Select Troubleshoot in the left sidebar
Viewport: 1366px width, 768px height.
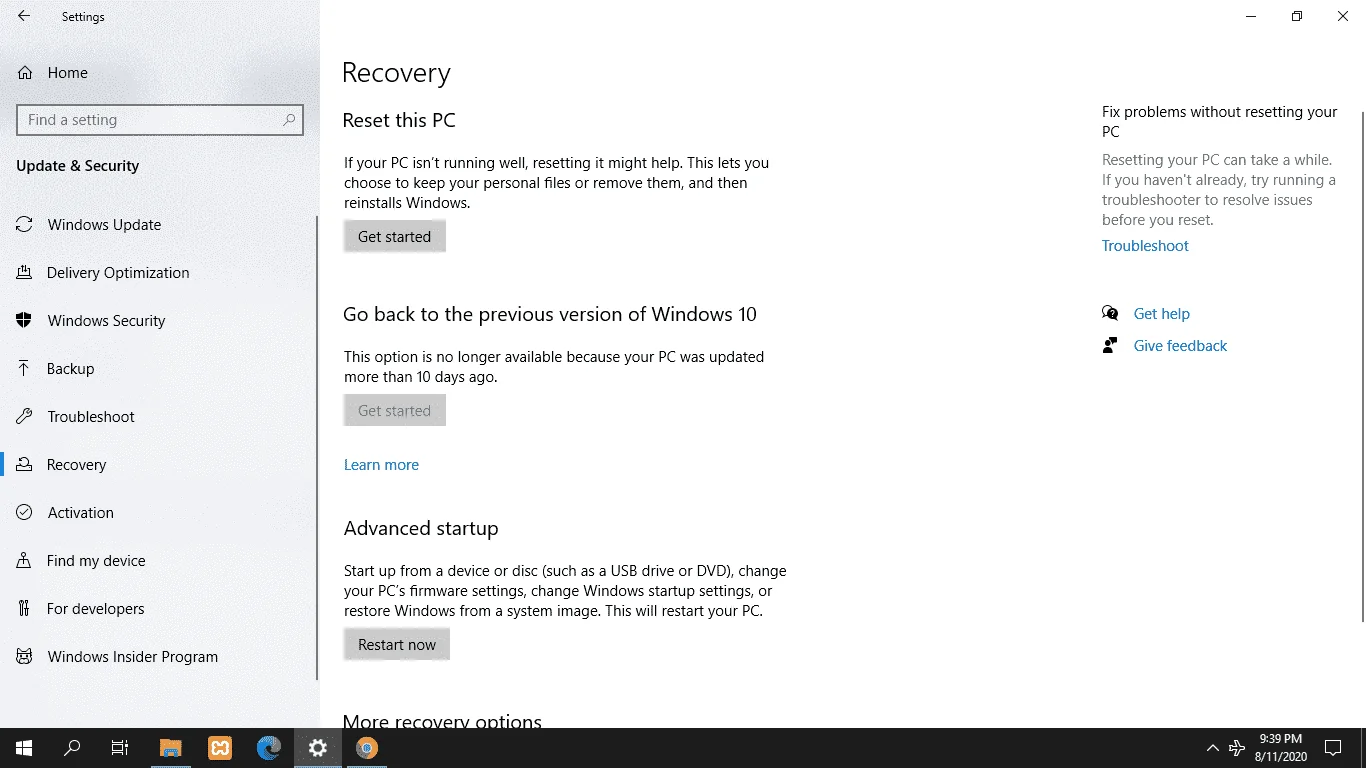[158, 417]
